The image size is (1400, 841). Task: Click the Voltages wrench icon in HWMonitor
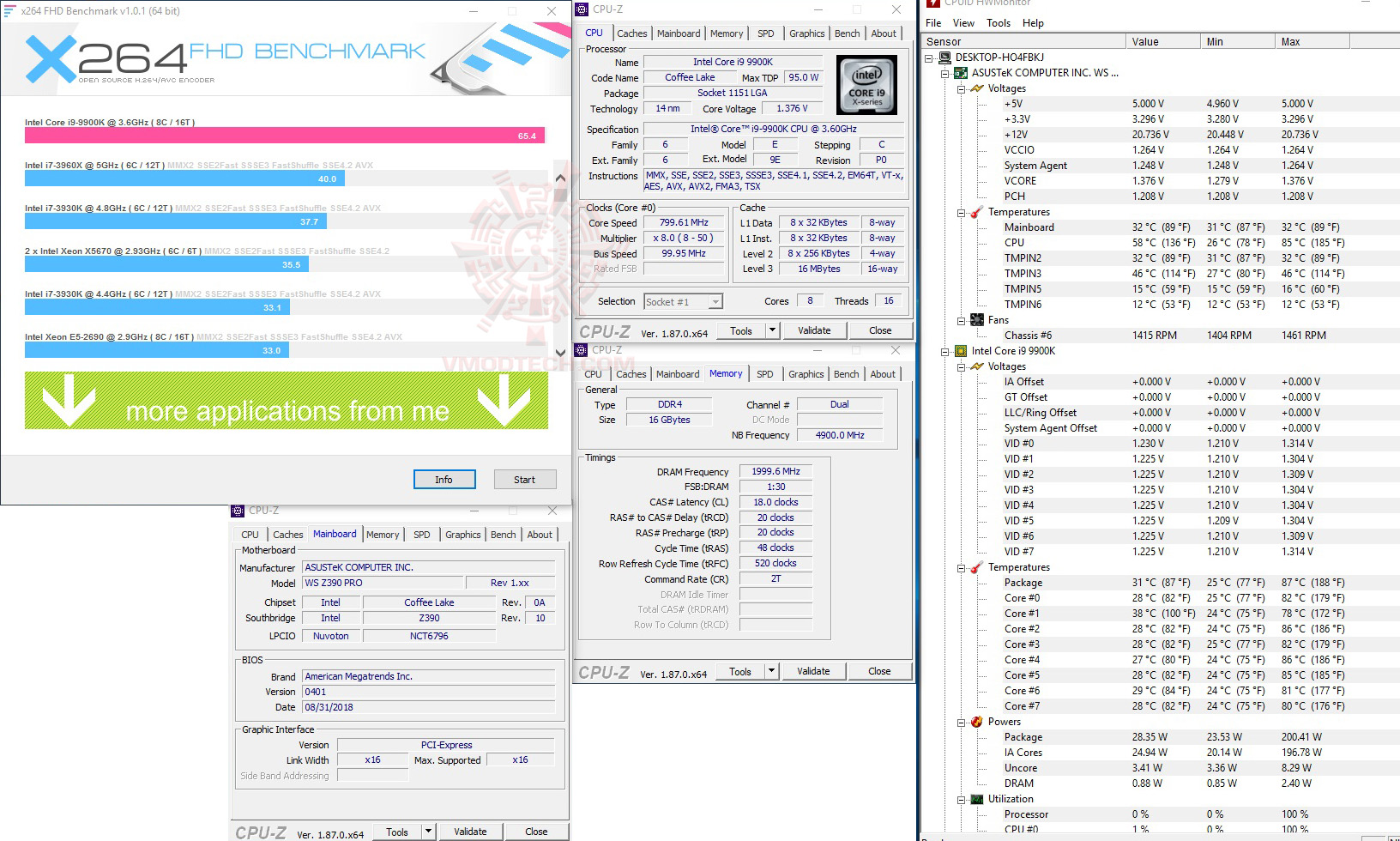tap(977, 88)
